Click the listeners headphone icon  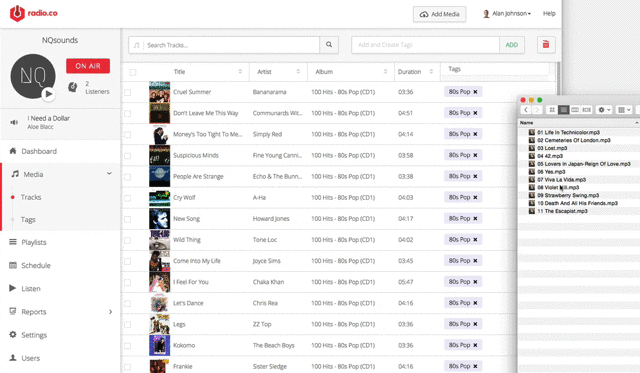73,87
